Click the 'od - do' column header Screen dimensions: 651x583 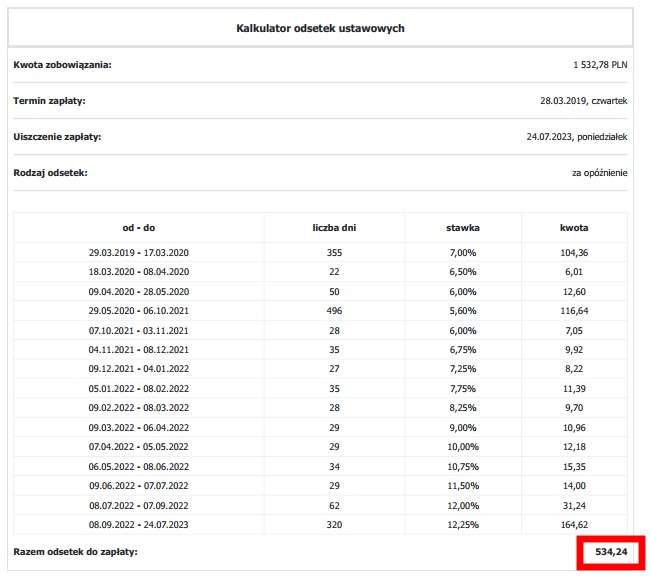[138, 228]
